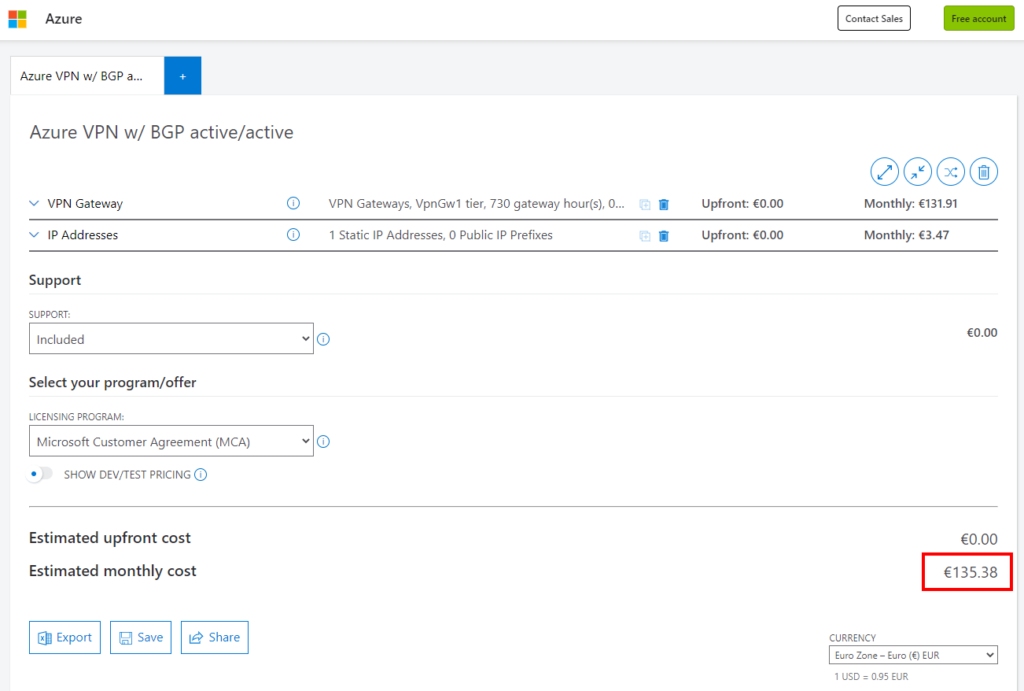Delete the VPN Gateway row
The height and width of the screenshot is (691, 1024).
point(664,204)
